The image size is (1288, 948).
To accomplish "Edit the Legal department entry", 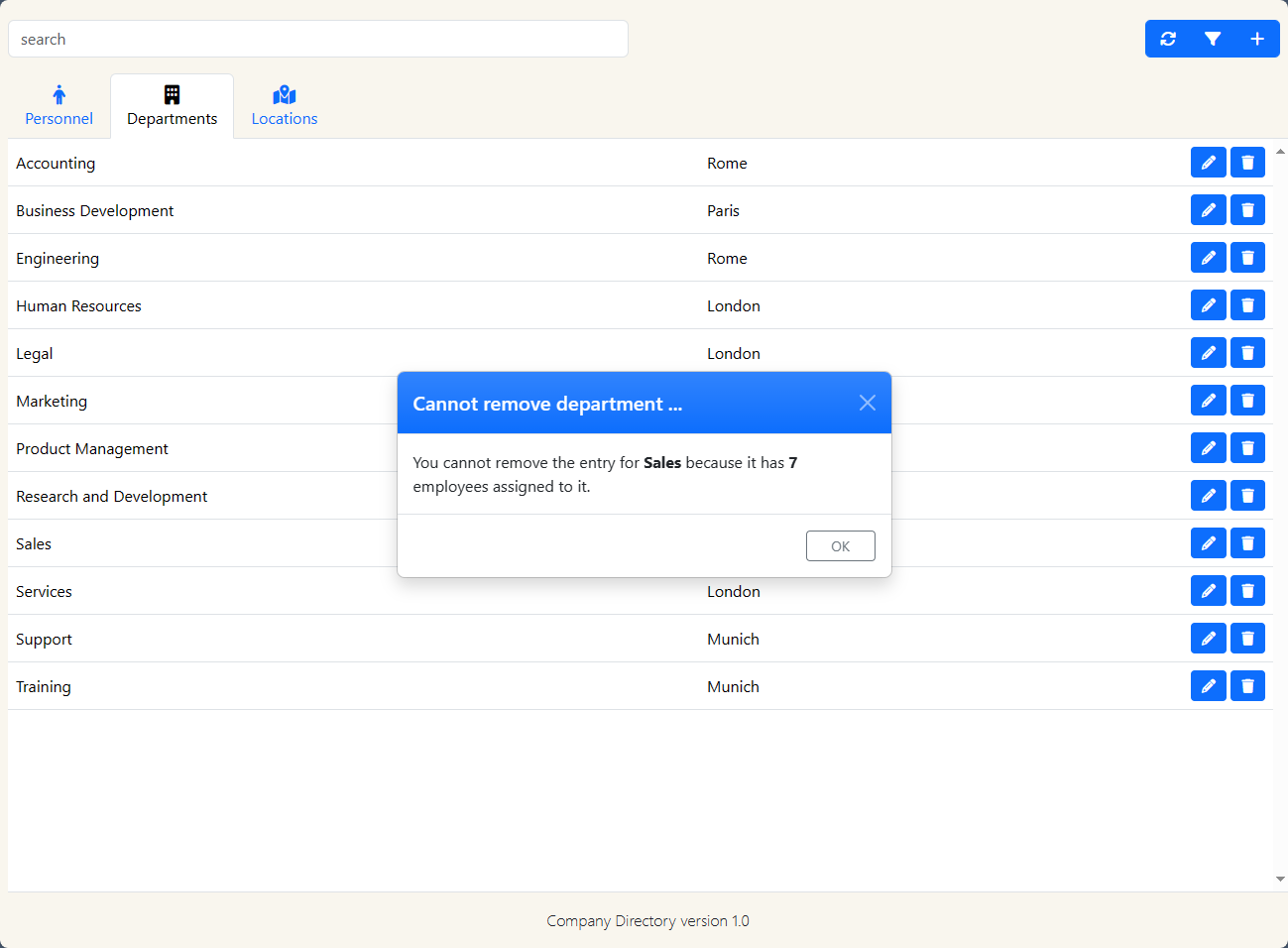I will click(1208, 353).
